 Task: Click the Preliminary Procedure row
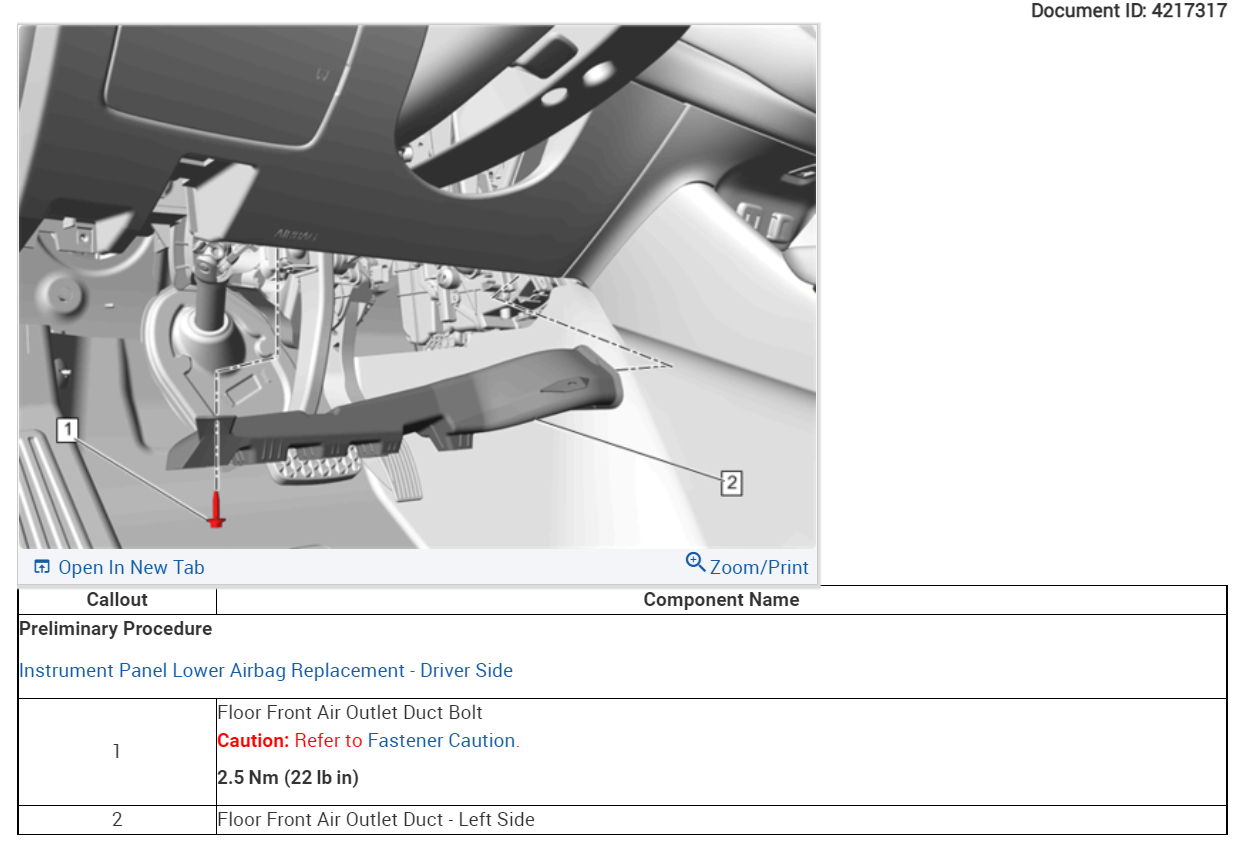[x=115, y=629]
